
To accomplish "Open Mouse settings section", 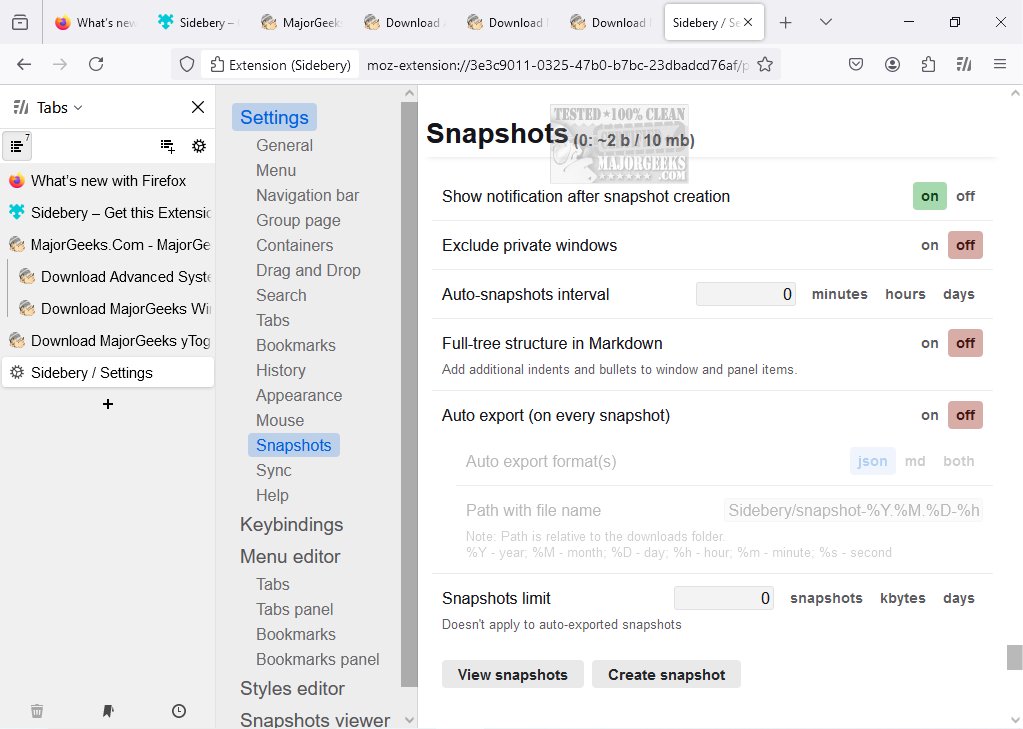I will pyautogui.click(x=280, y=420).
